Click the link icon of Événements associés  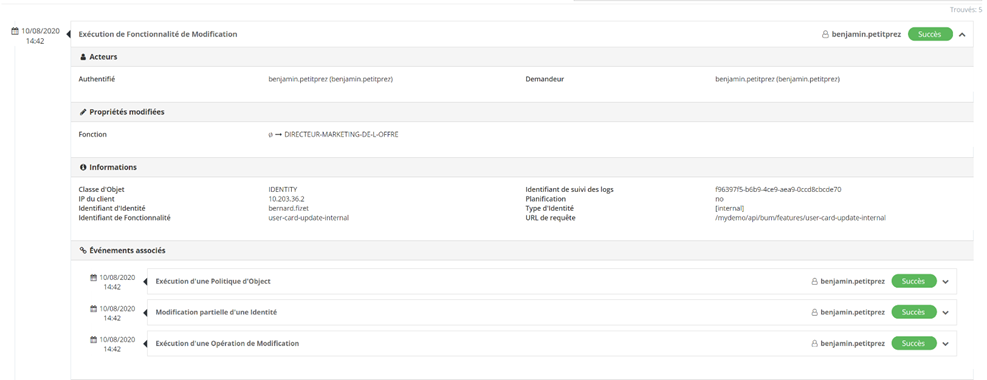coord(83,250)
